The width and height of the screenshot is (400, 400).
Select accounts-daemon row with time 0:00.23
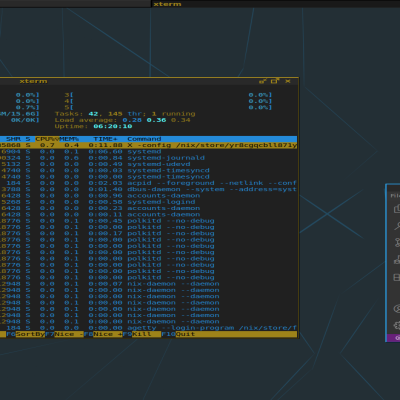pyautogui.click(x=148, y=208)
